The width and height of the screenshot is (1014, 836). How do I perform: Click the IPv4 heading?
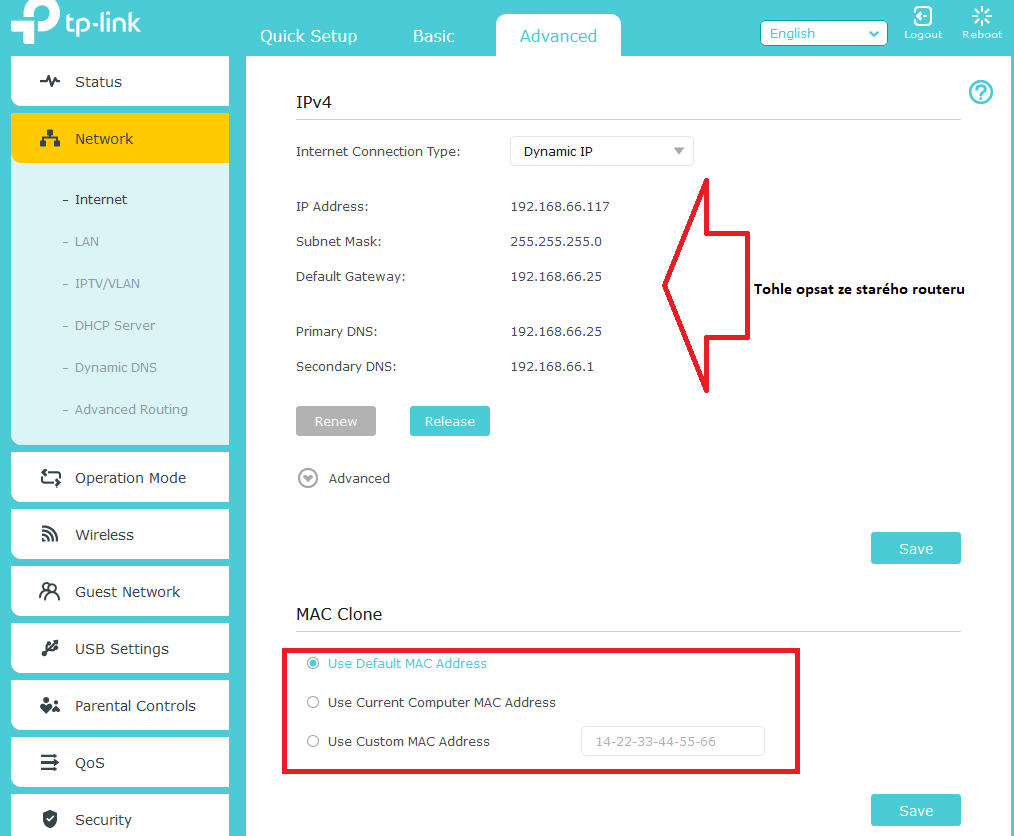[x=314, y=102]
